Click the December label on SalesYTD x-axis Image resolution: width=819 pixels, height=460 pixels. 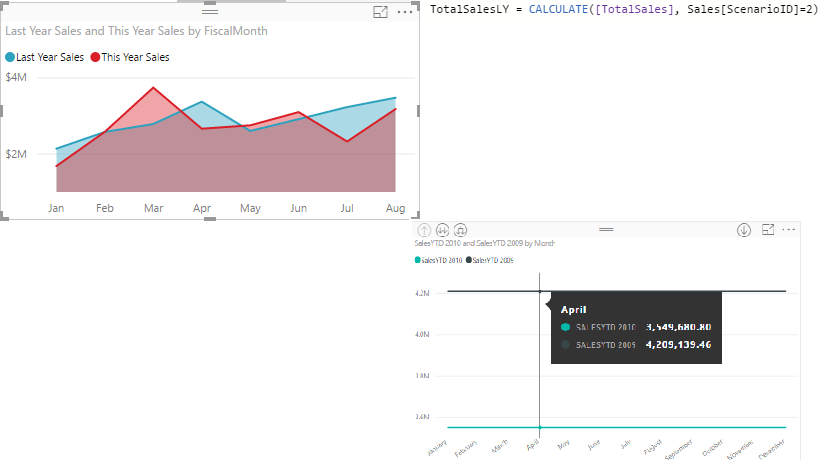click(773, 449)
